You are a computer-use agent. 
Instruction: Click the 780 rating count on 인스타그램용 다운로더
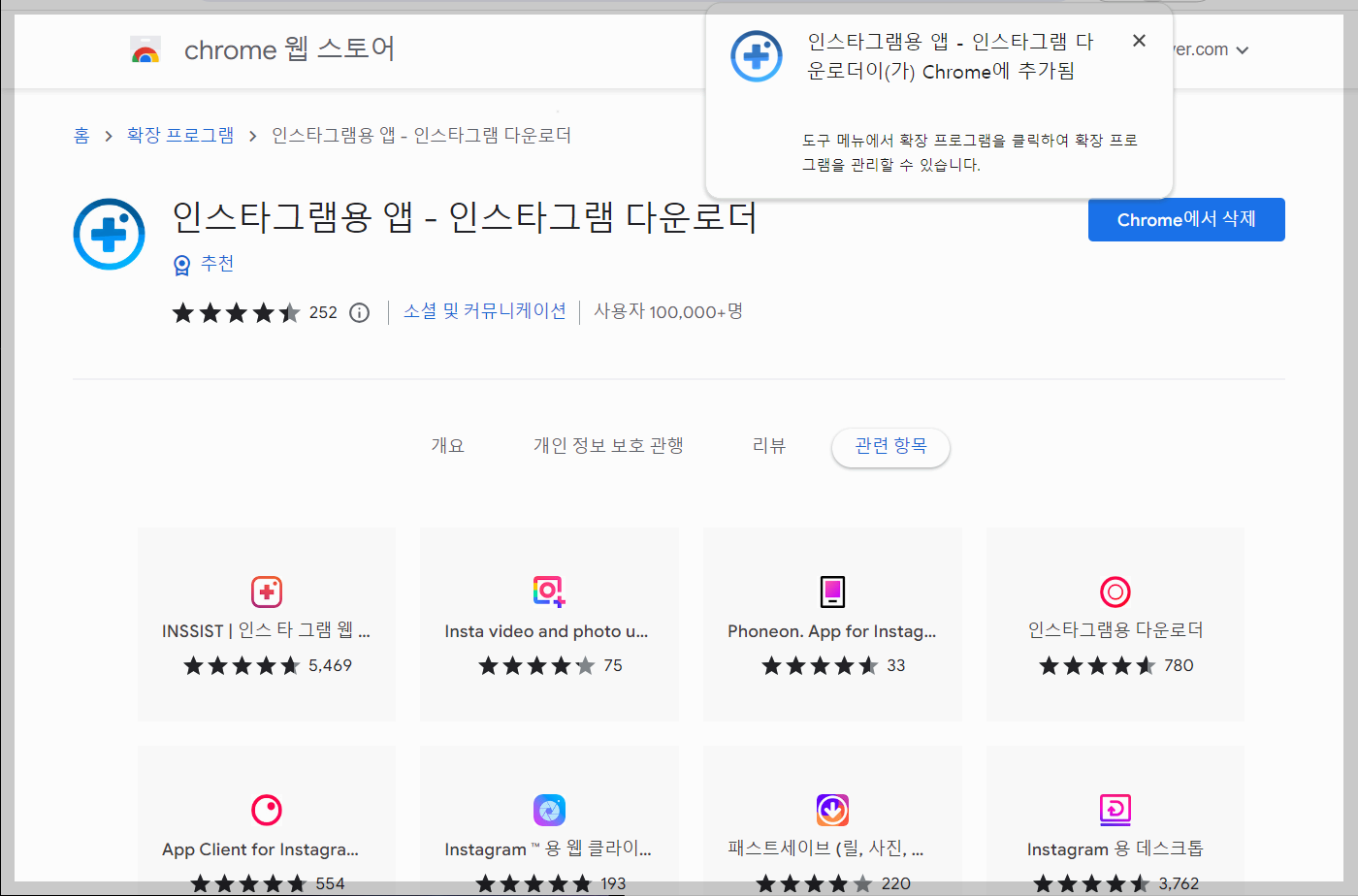pos(1179,666)
